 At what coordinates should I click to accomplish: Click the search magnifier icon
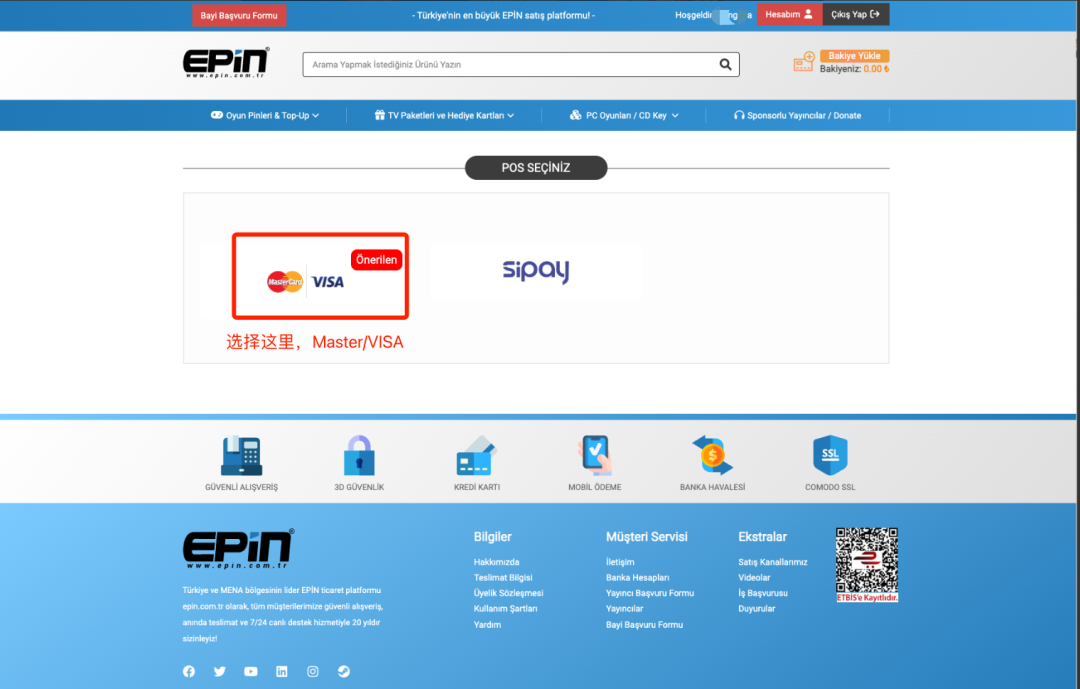[725, 64]
